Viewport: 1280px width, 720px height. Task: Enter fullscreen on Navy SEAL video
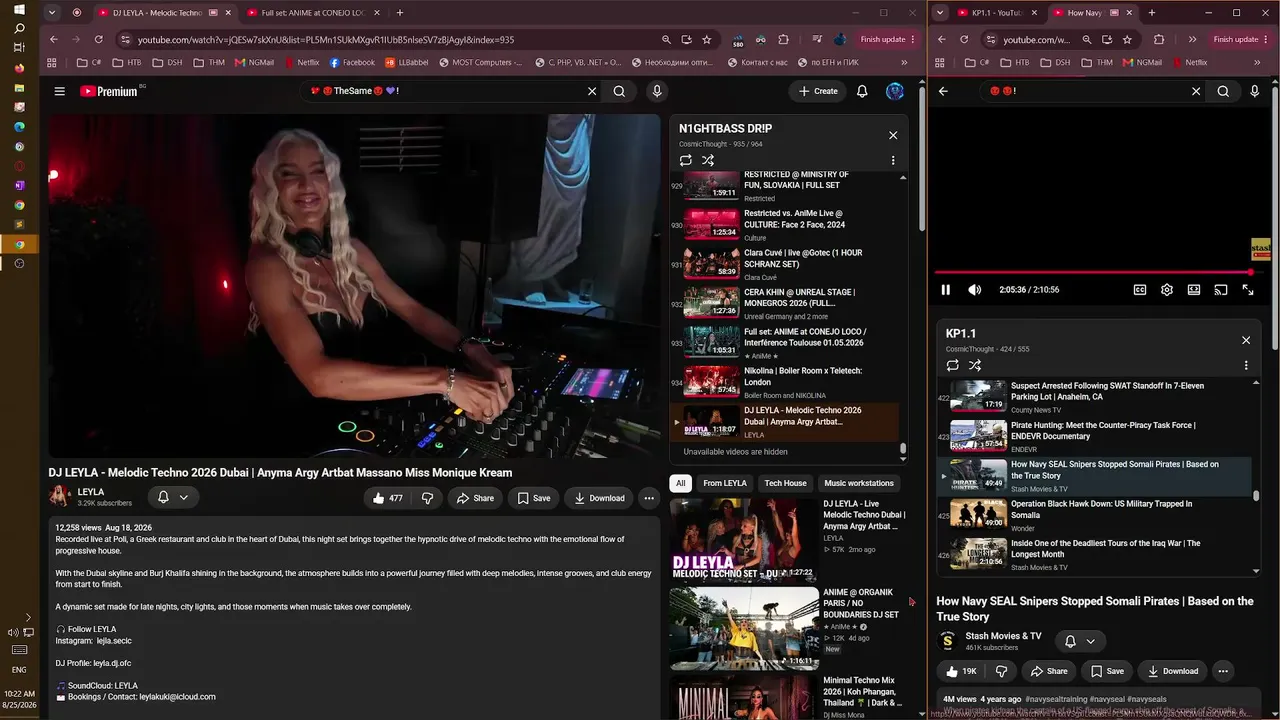[1248, 290]
